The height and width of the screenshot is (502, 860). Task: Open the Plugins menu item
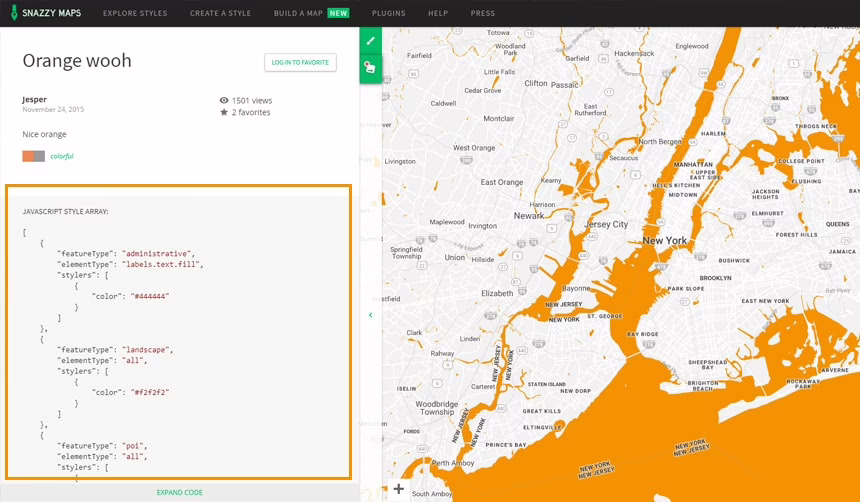pos(388,13)
